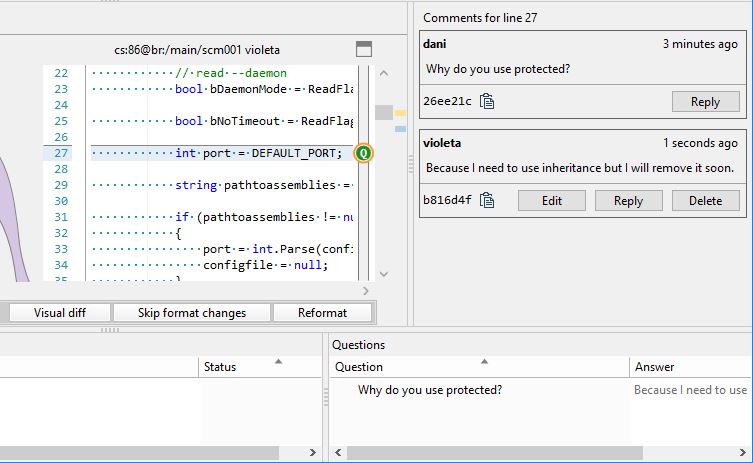Image resolution: width=753 pixels, height=463 pixels.
Task: Click the 'Questions' panel title
Action: pyautogui.click(x=359, y=345)
